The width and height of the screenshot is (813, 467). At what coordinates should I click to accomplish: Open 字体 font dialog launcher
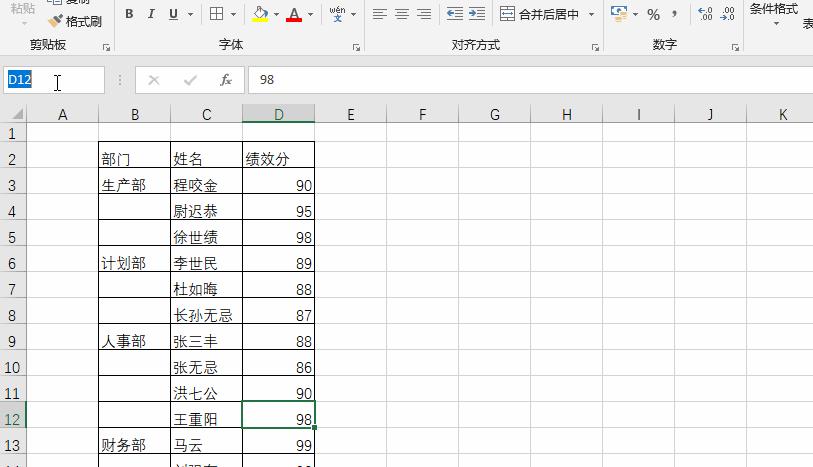[x=356, y=48]
